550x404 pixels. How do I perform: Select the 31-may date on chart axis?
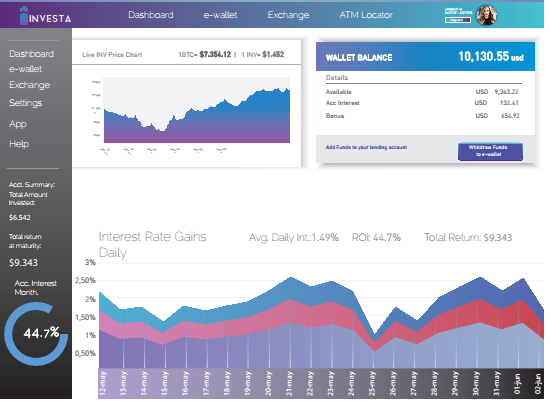497,384
